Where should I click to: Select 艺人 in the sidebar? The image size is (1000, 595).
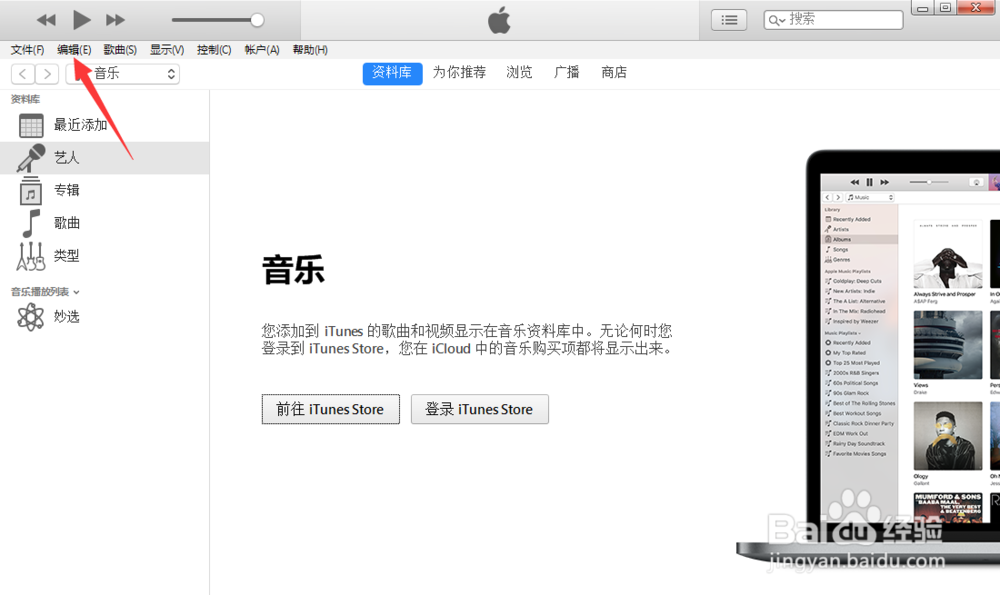coord(105,158)
